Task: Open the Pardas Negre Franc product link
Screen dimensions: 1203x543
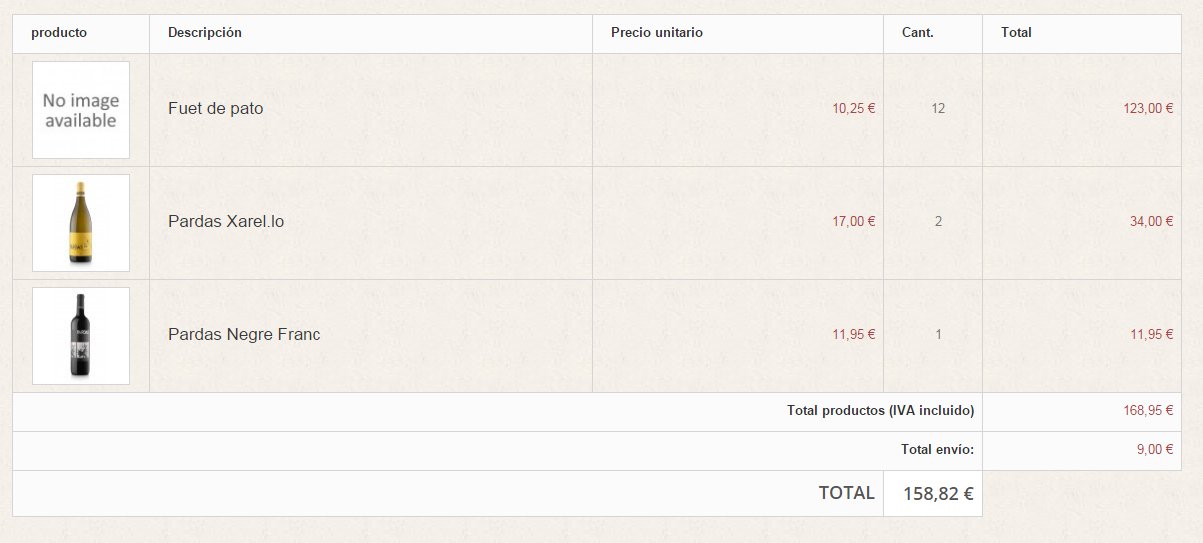Action: pos(244,335)
